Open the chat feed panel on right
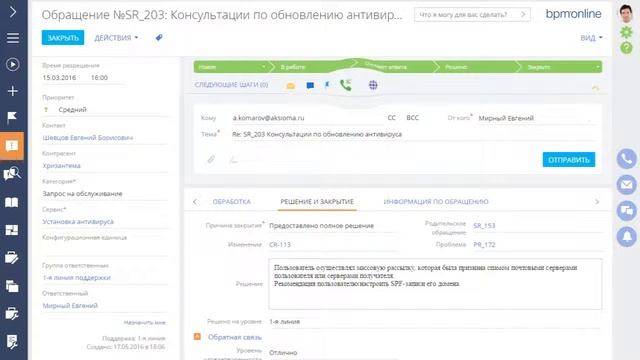 (627, 211)
